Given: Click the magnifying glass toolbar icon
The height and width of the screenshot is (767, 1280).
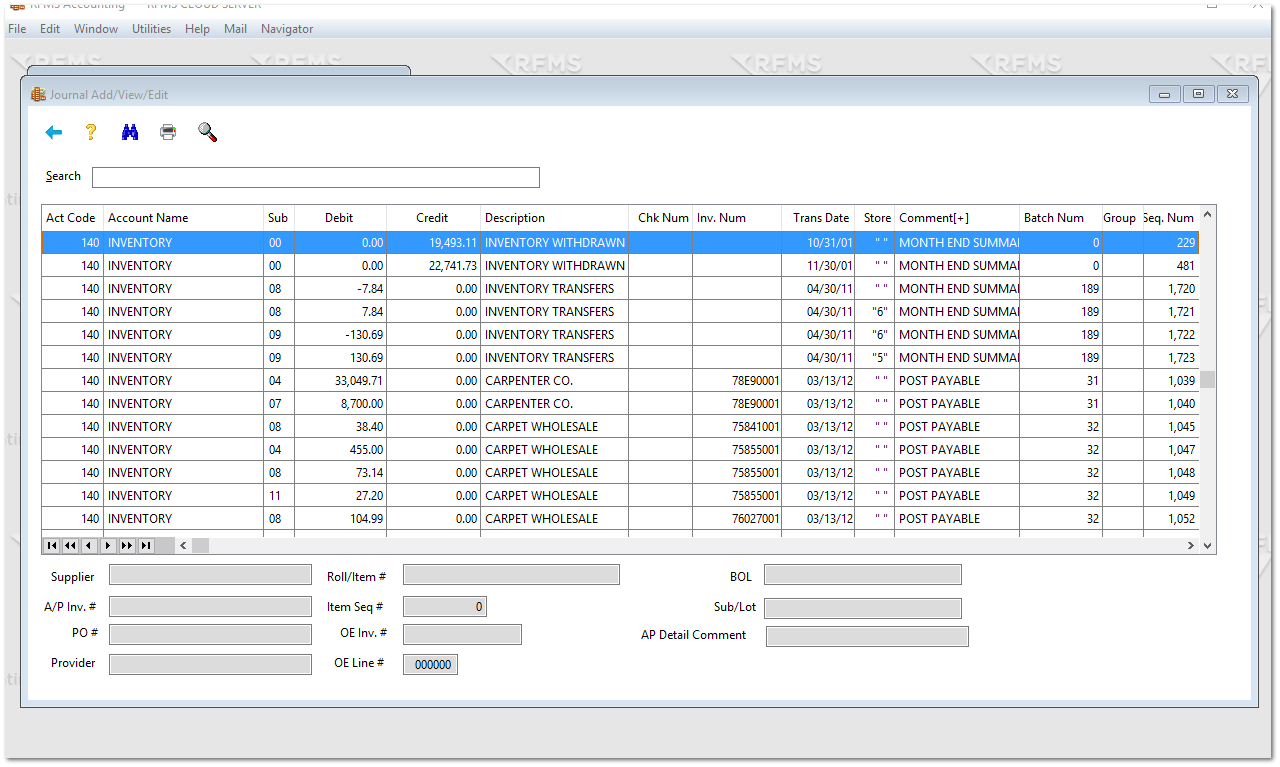Looking at the screenshot, I should coord(207,132).
